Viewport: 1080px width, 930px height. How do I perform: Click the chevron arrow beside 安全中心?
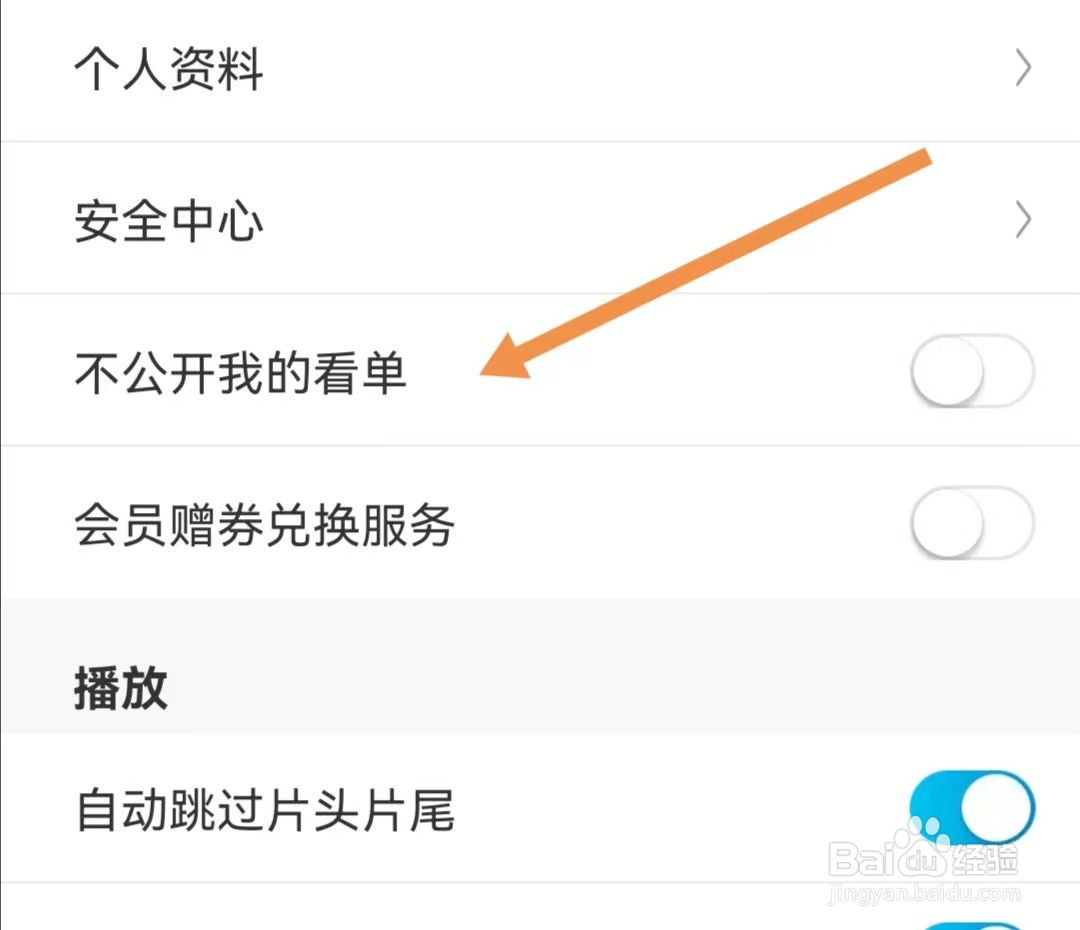point(1022,221)
